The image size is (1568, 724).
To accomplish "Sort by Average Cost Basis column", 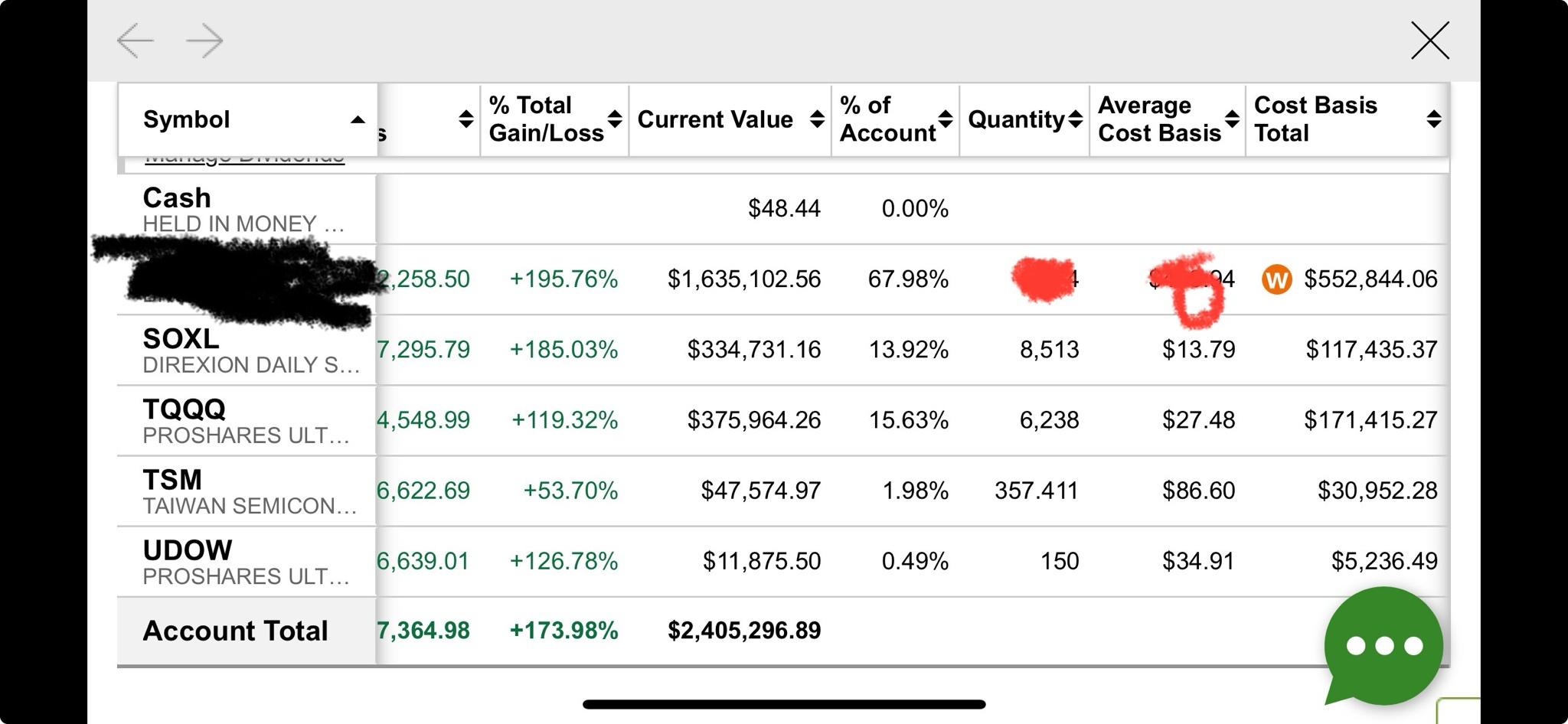I will (x=1168, y=119).
